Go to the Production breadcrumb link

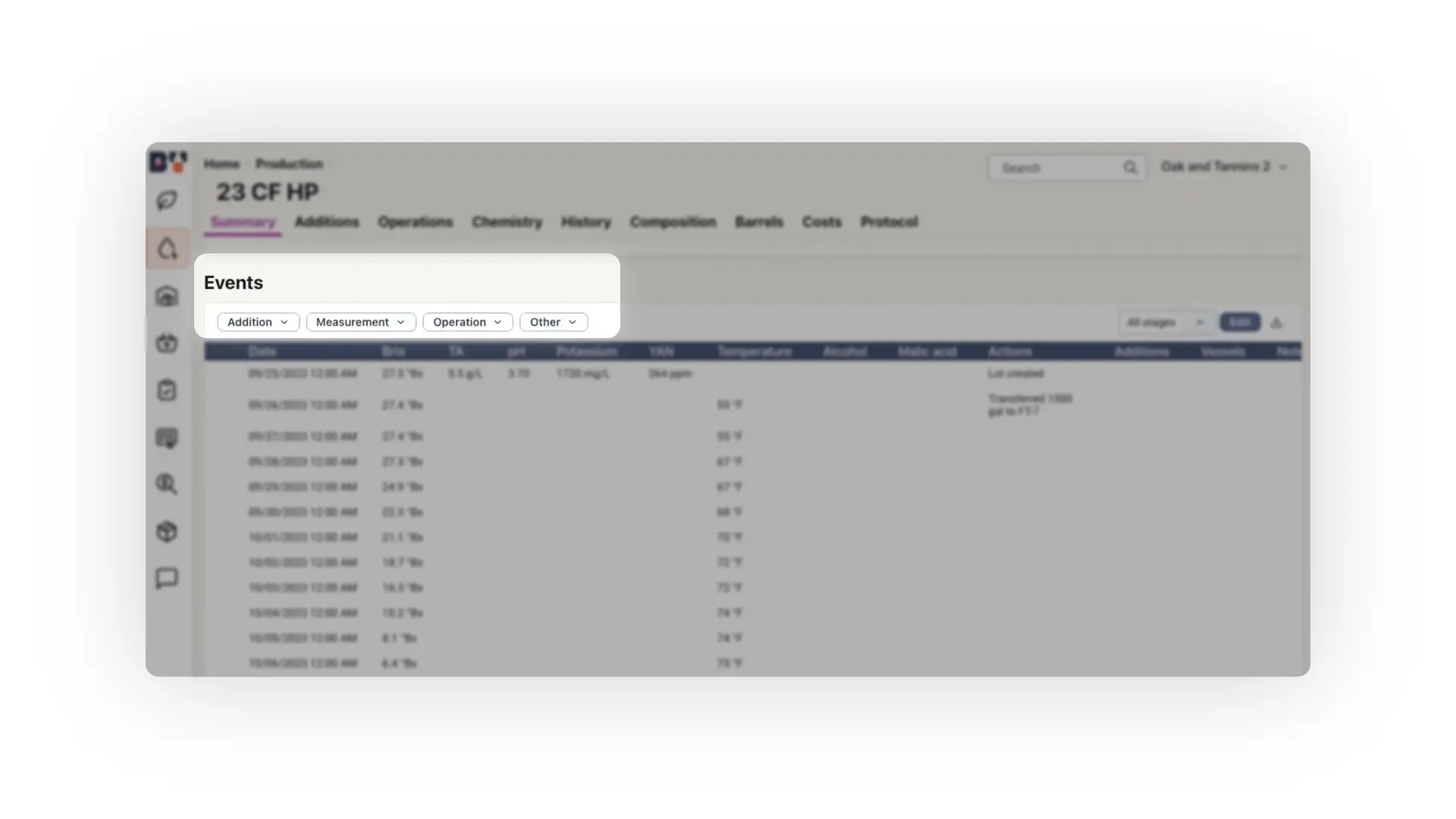pos(289,164)
